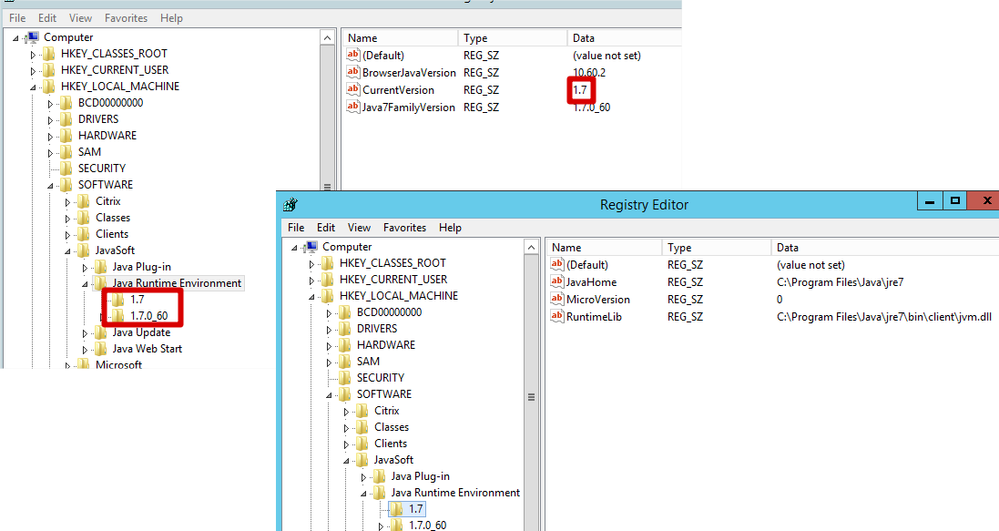Select Clients key in front window tree

[x=391, y=443]
